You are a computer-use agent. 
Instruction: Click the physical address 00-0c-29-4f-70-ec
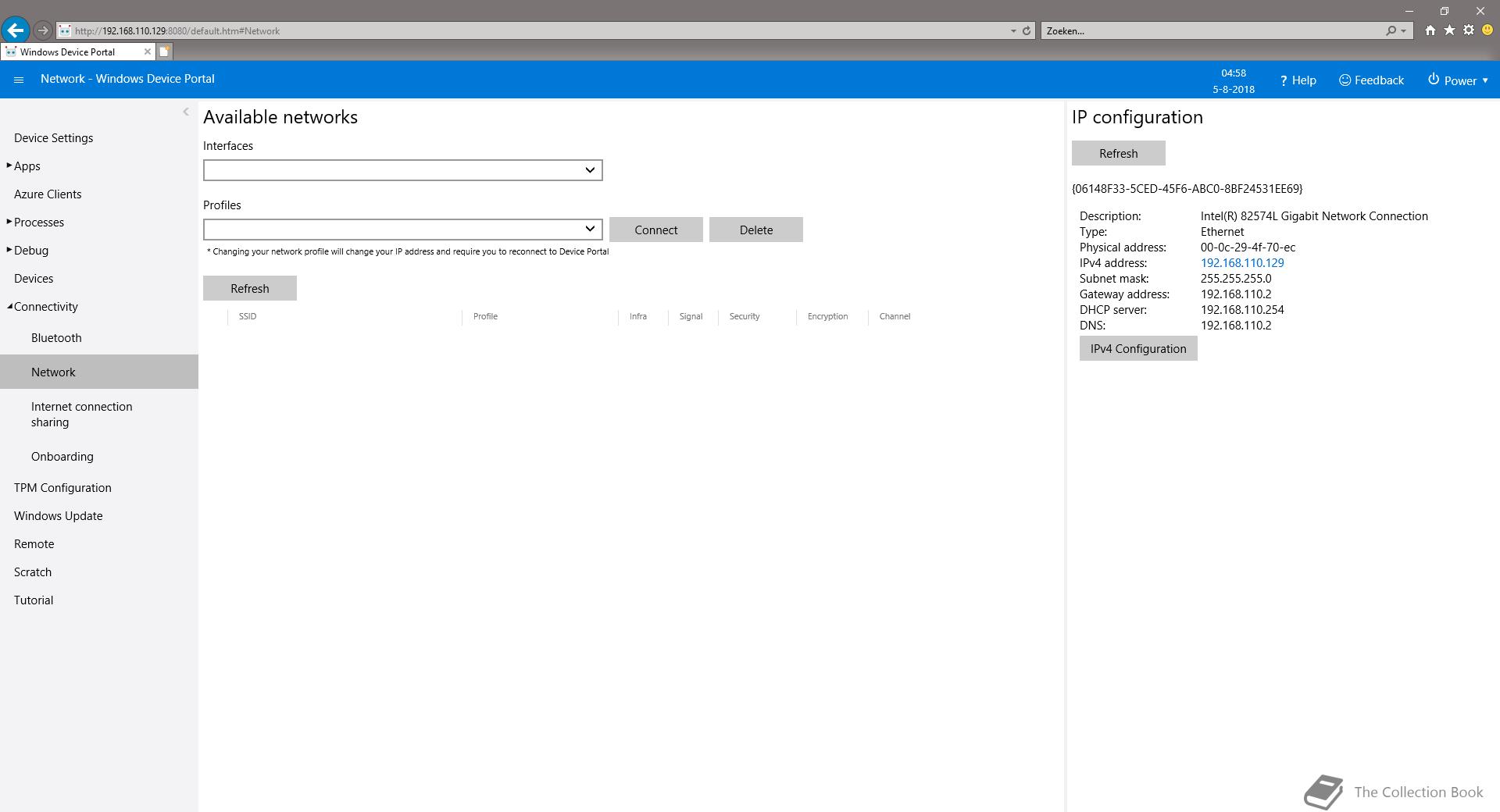click(x=1248, y=248)
